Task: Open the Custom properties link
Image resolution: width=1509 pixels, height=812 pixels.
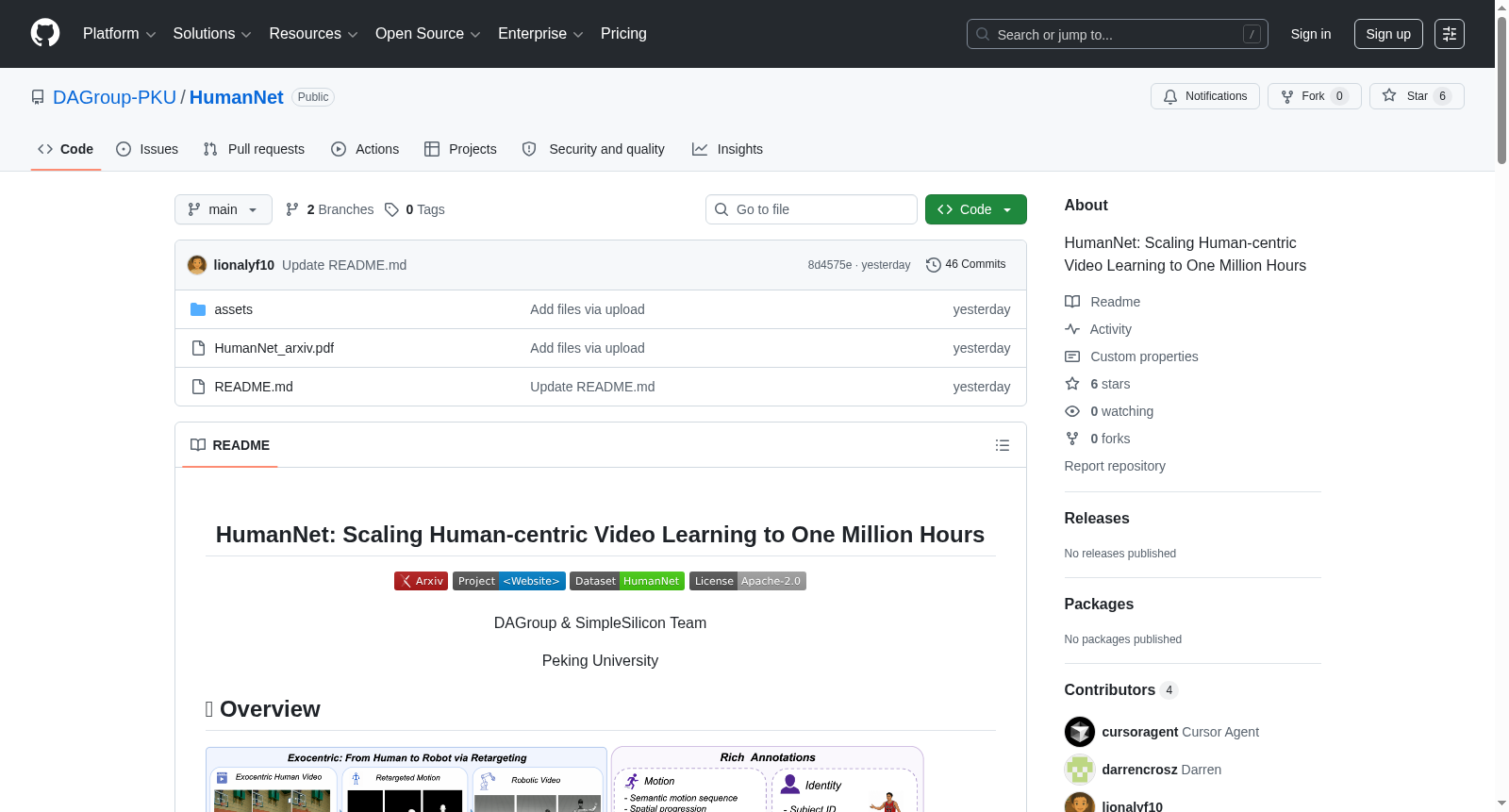Action: 1144,356
